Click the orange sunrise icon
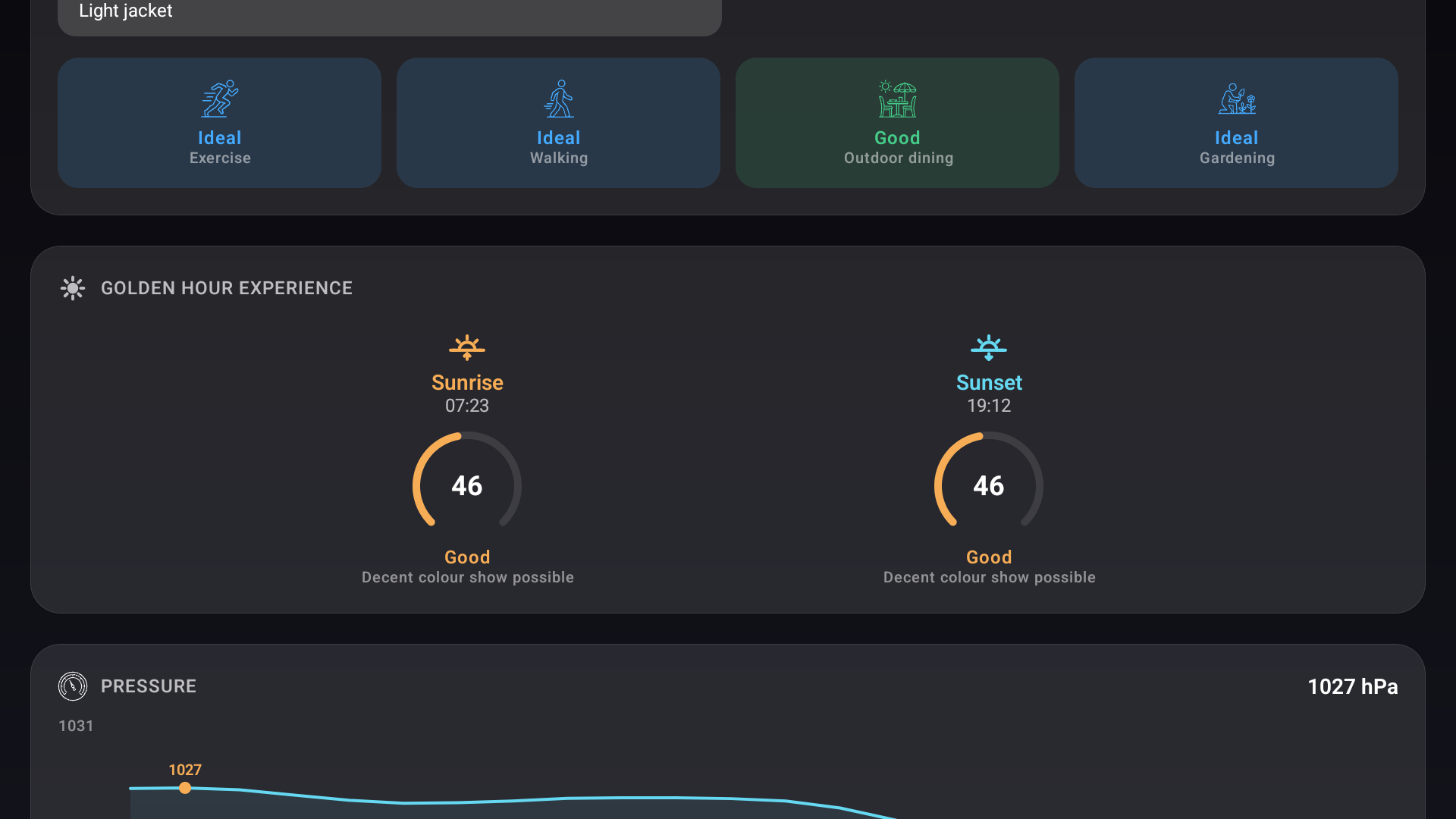 (467, 347)
